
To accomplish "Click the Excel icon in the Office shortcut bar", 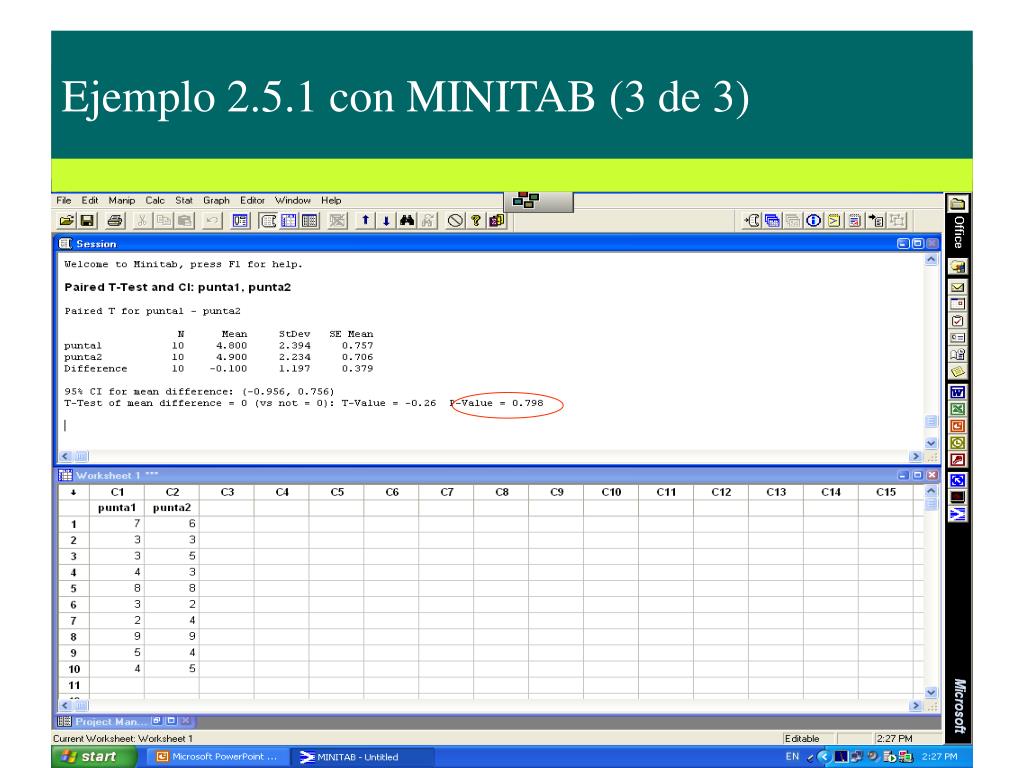I will tap(957, 409).
